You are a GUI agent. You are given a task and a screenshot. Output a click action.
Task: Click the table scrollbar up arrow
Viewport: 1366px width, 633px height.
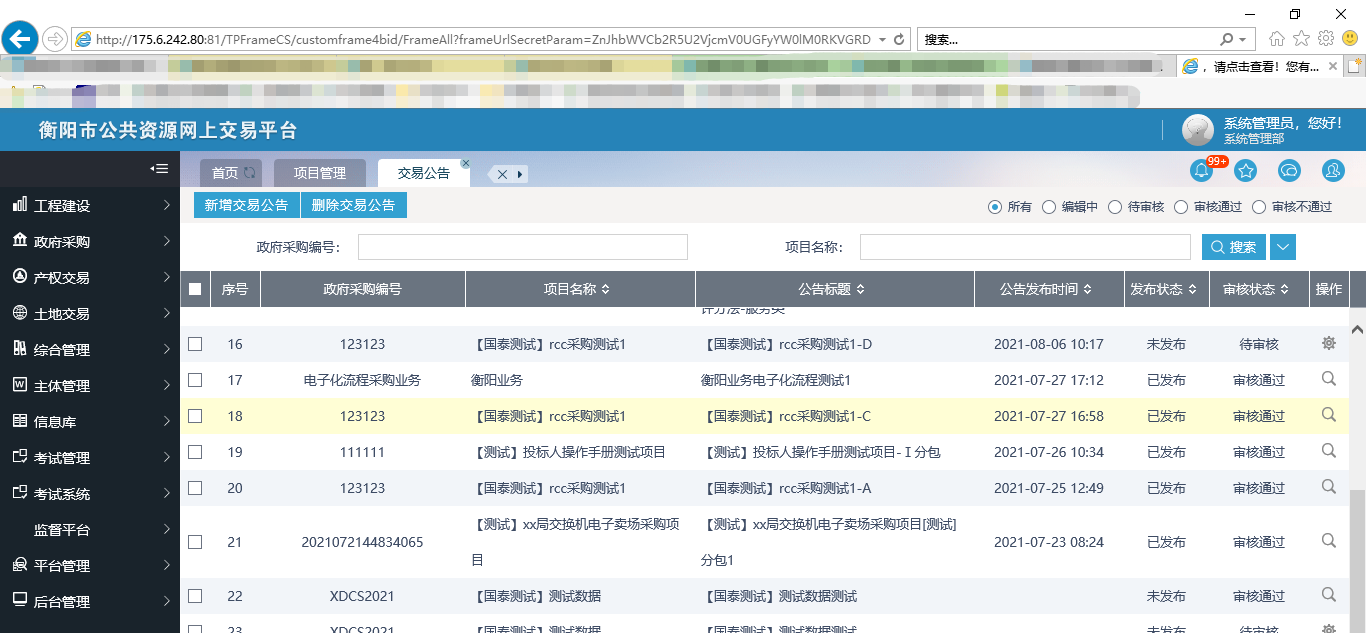pyautogui.click(x=1357, y=328)
